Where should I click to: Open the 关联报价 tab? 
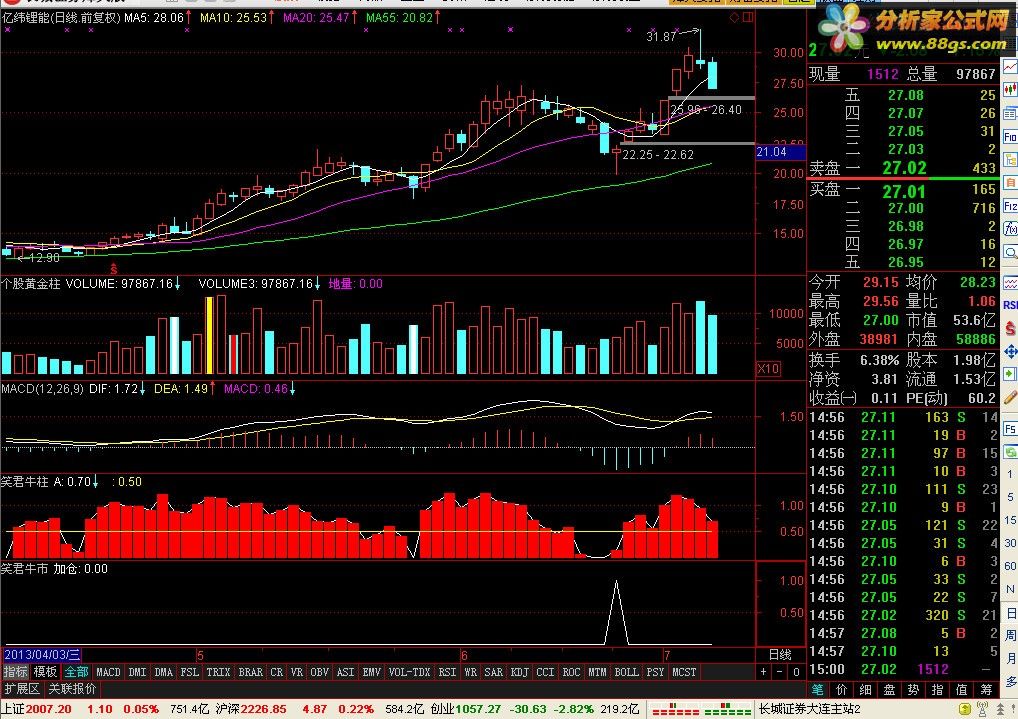(x=72, y=688)
